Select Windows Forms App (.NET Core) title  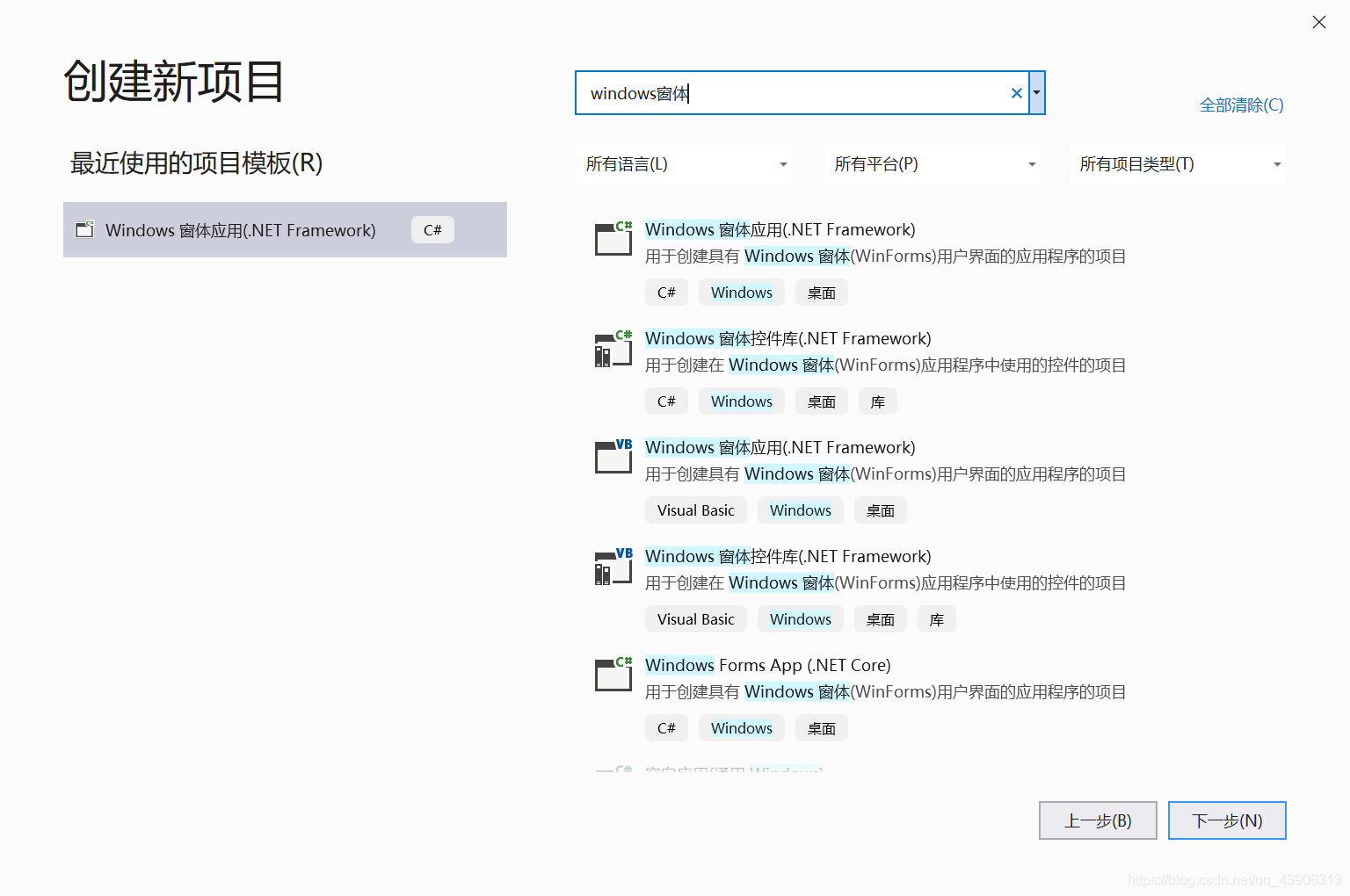pos(767,665)
